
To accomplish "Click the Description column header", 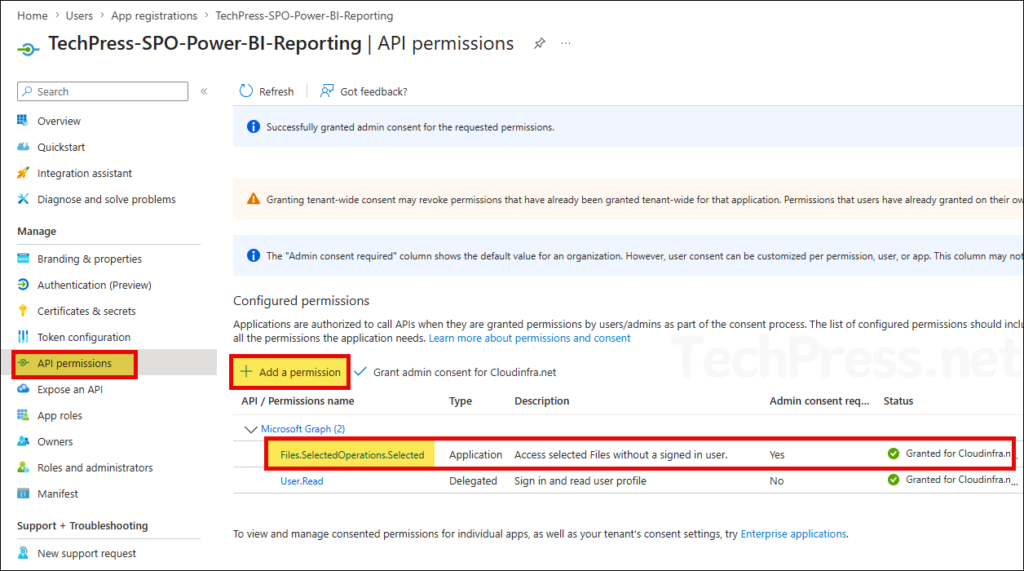I will point(541,401).
